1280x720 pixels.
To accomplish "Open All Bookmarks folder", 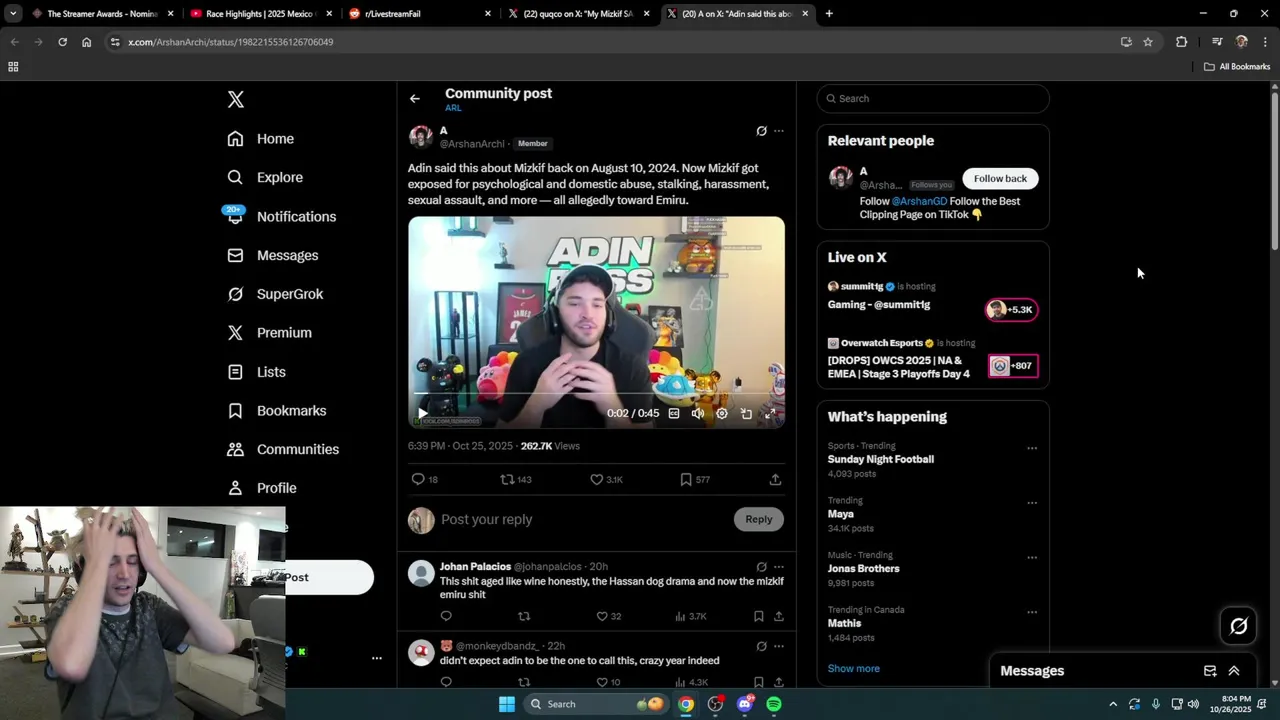I will [1237, 67].
